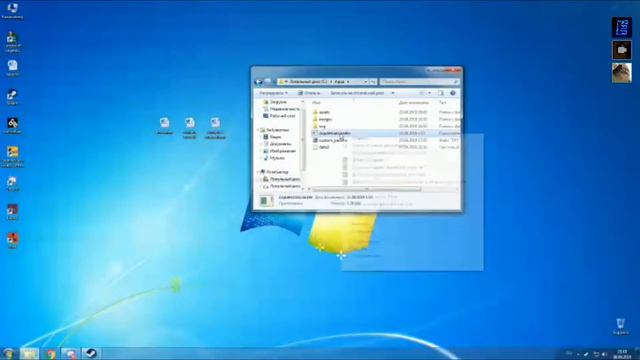Open Steam from the taskbar
640x360 pixels.
(x=91, y=353)
